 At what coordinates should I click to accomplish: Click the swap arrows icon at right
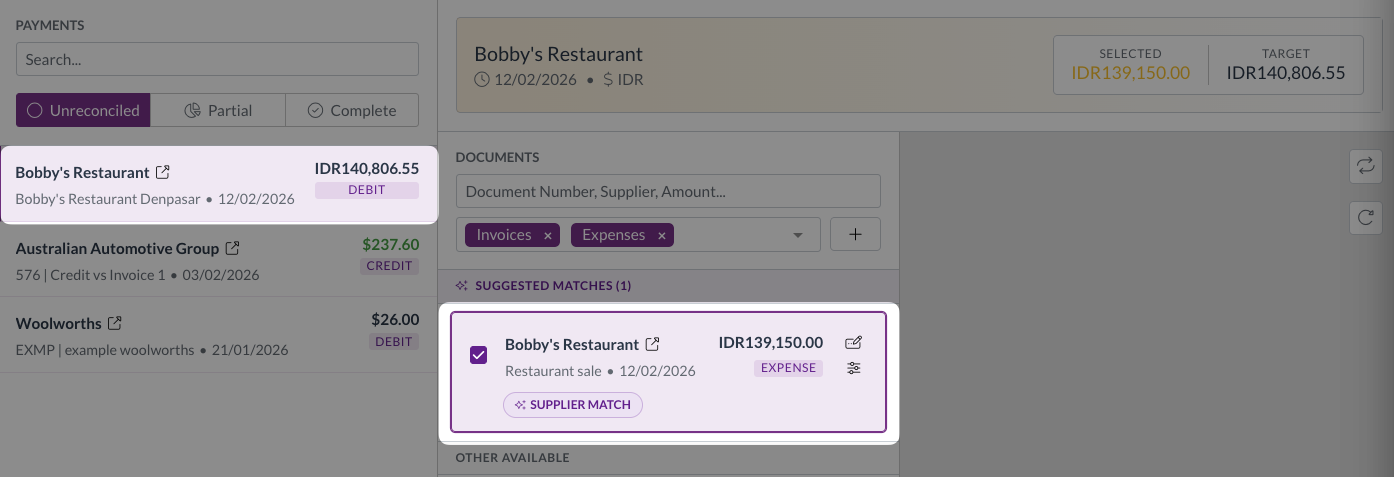coord(1365,166)
